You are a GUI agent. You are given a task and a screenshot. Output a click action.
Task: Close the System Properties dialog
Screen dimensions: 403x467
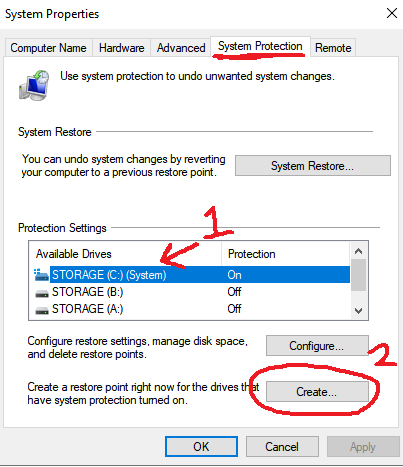(x=392, y=13)
